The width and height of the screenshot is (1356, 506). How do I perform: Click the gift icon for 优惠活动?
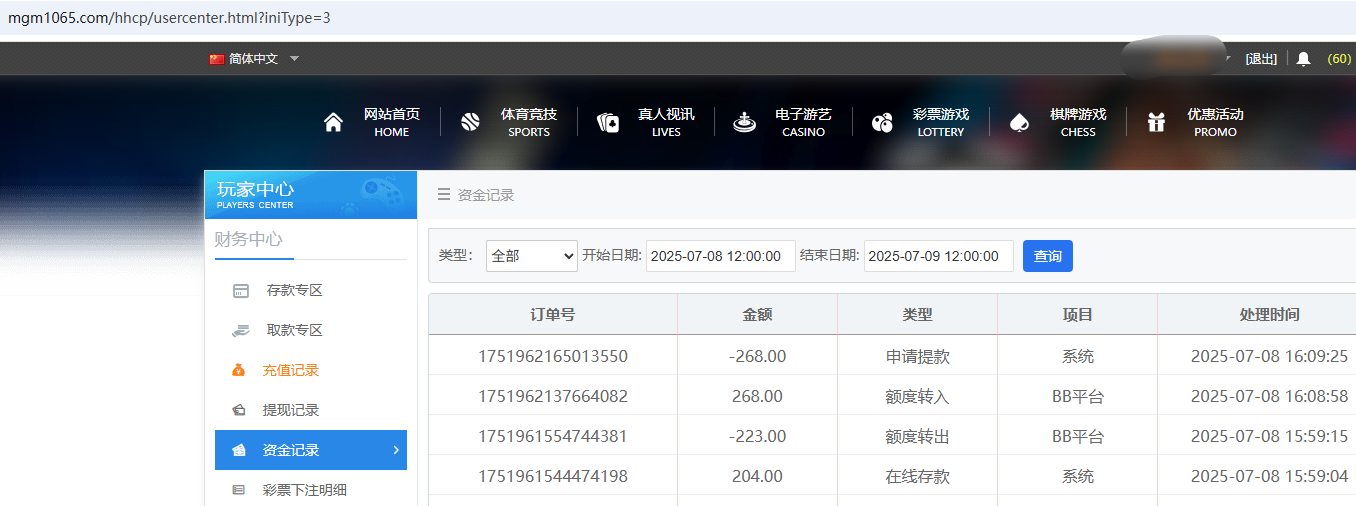1157,123
